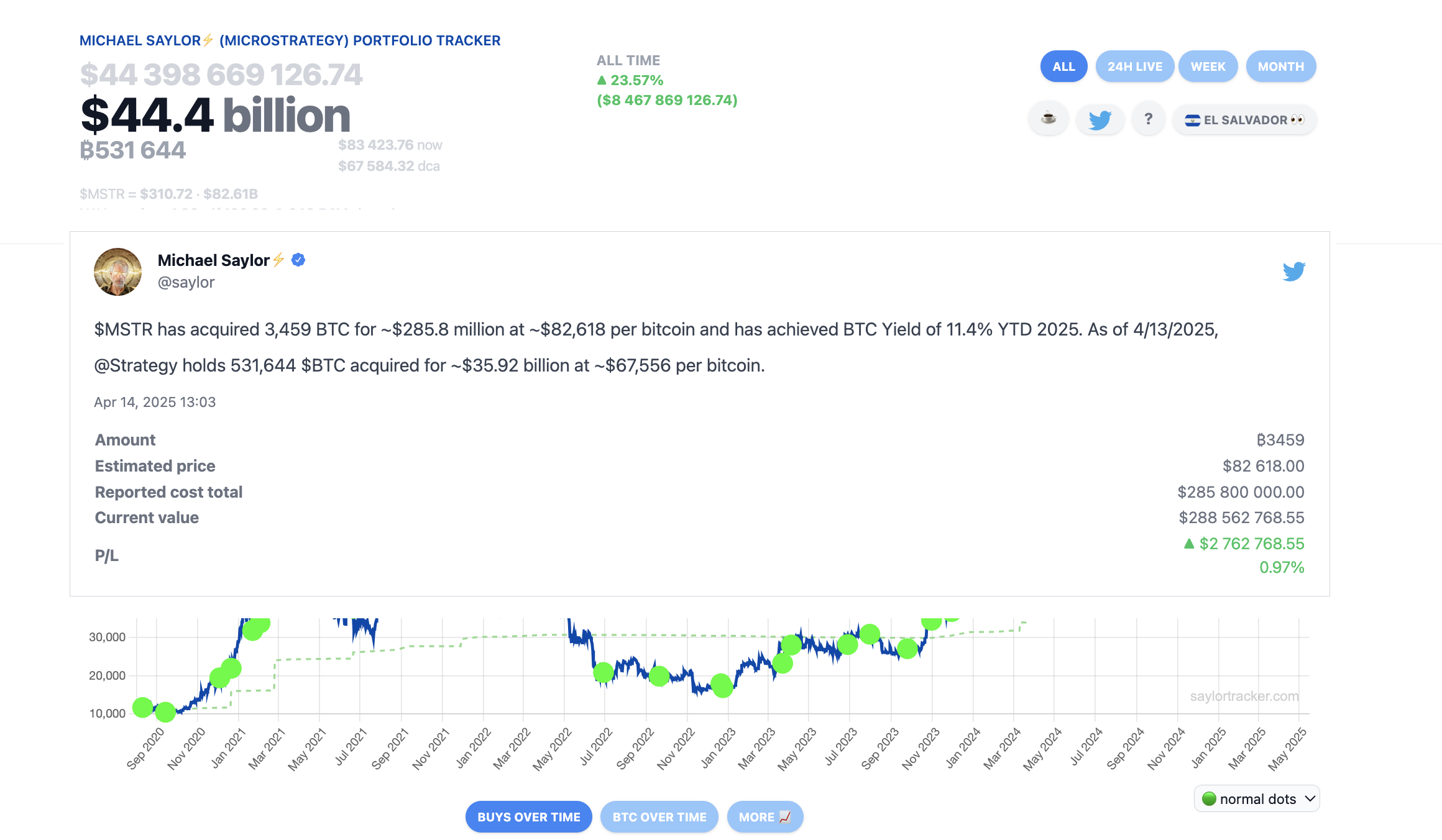Switch to the 24H LIVE range
Image resolution: width=1442 pixels, height=840 pixels.
tap(1134, 66)
